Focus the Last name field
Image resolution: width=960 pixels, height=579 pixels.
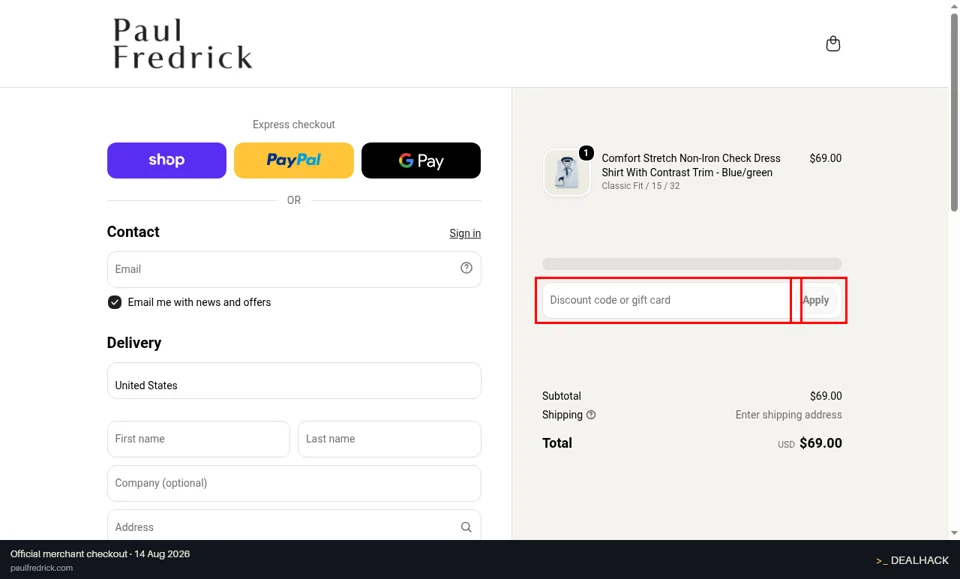pos(389,439)
